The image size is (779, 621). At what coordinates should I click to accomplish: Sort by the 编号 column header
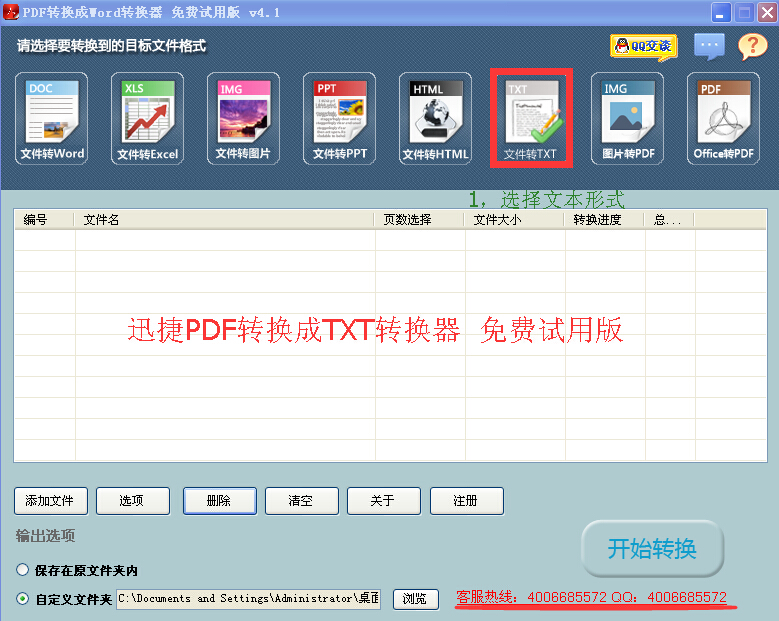pos(44,220)
